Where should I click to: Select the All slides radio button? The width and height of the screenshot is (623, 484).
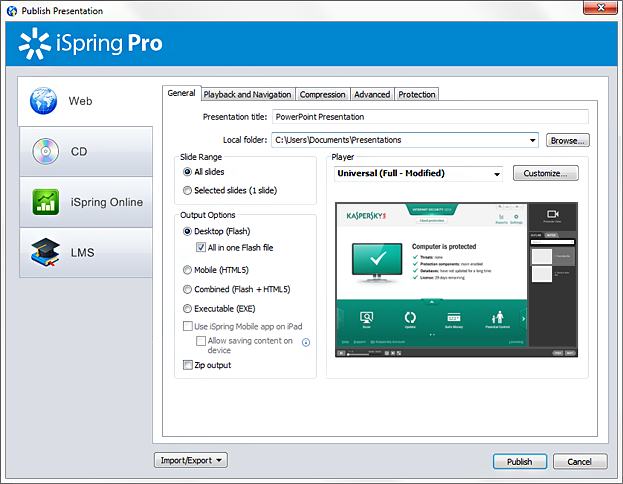pyautogui.click(x=187, y=172)
